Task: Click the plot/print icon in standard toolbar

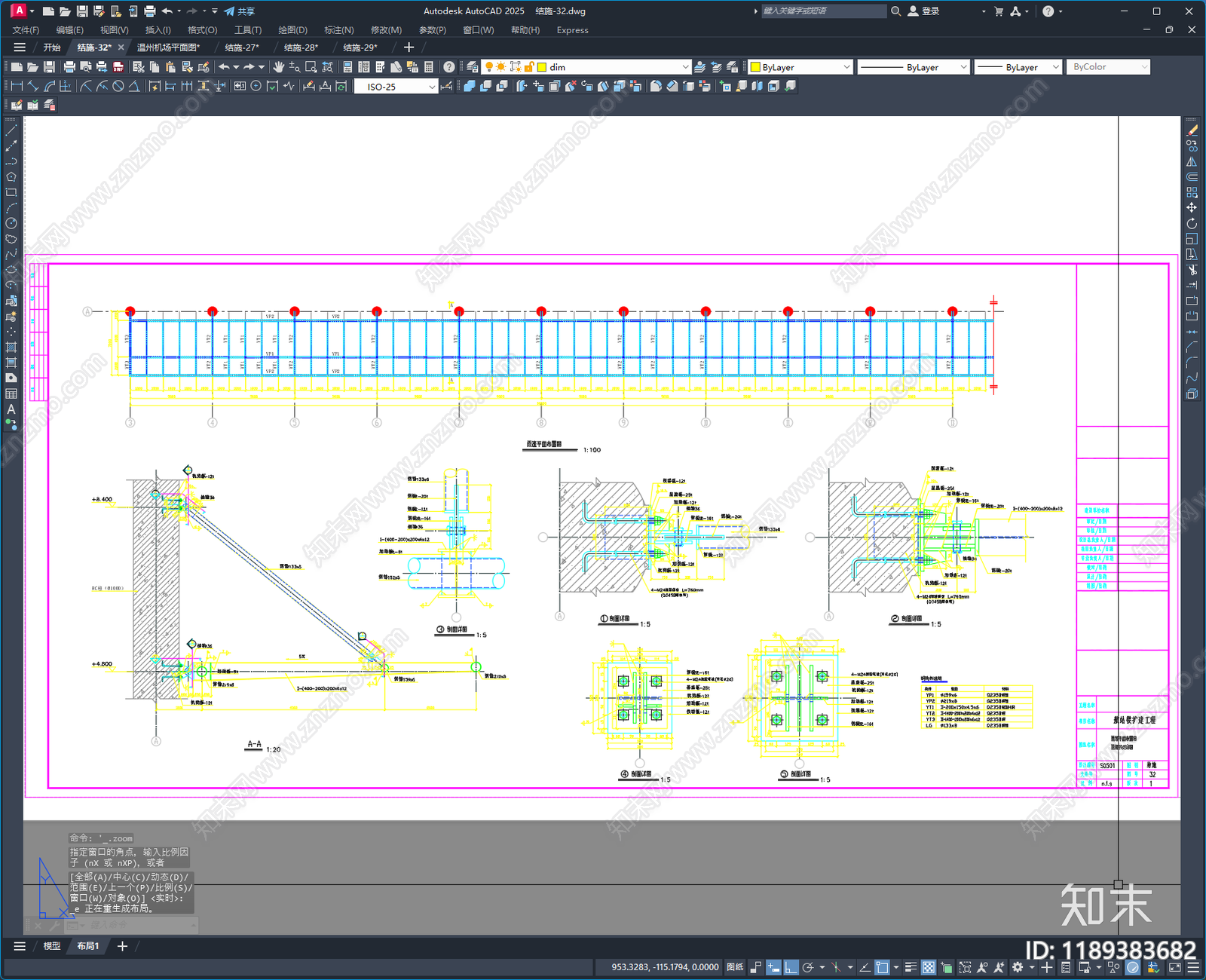Action: [x=69, y=67]
